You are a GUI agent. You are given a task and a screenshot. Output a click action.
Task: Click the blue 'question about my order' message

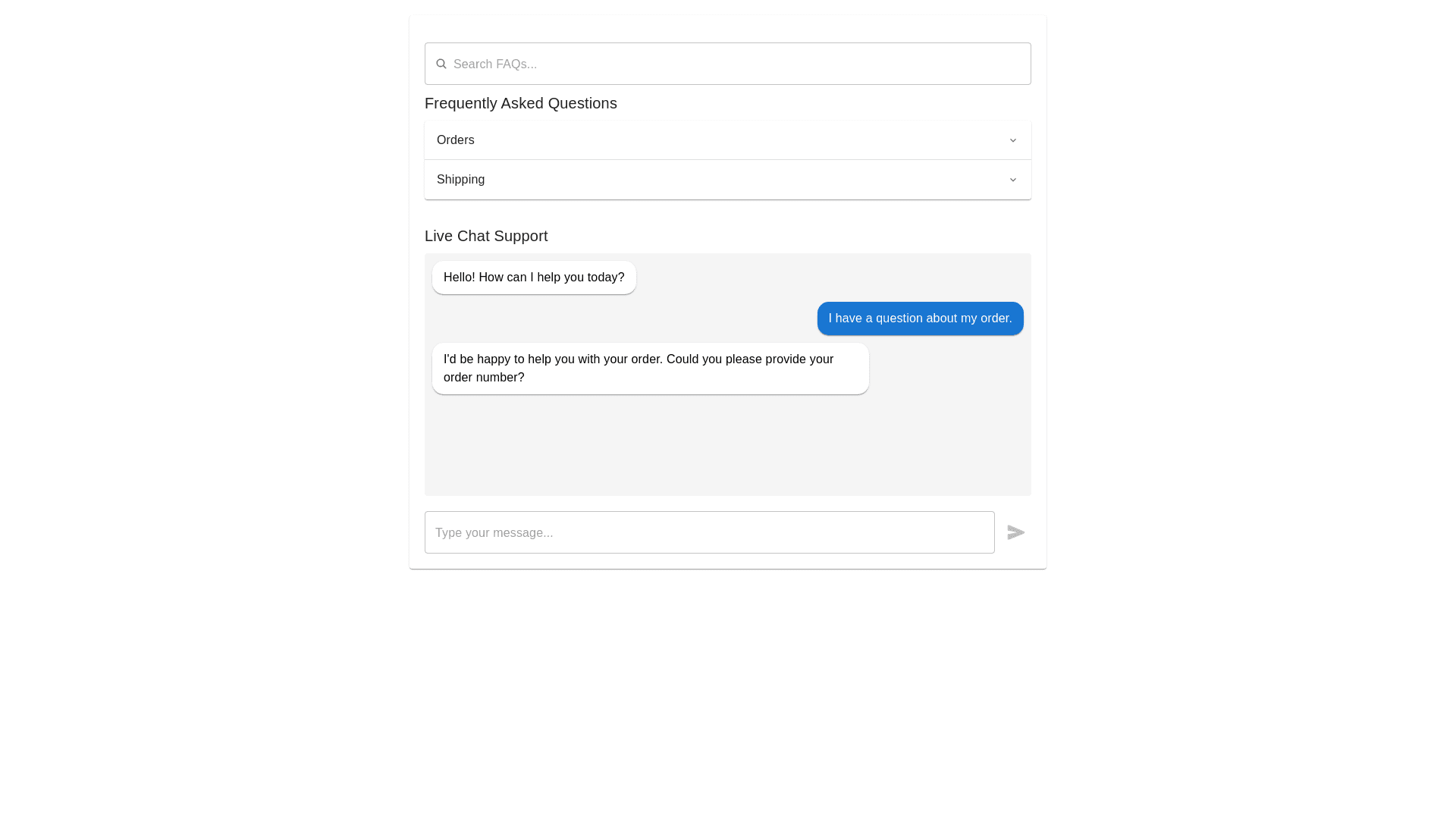point(920,318)
